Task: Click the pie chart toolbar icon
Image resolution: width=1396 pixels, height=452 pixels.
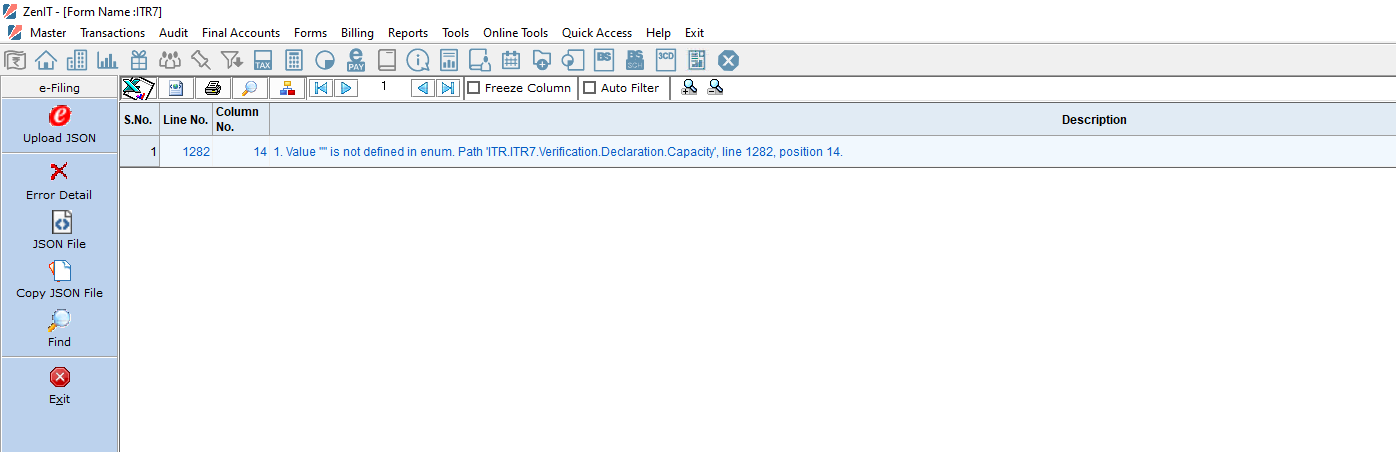Action: pos(325,61)
